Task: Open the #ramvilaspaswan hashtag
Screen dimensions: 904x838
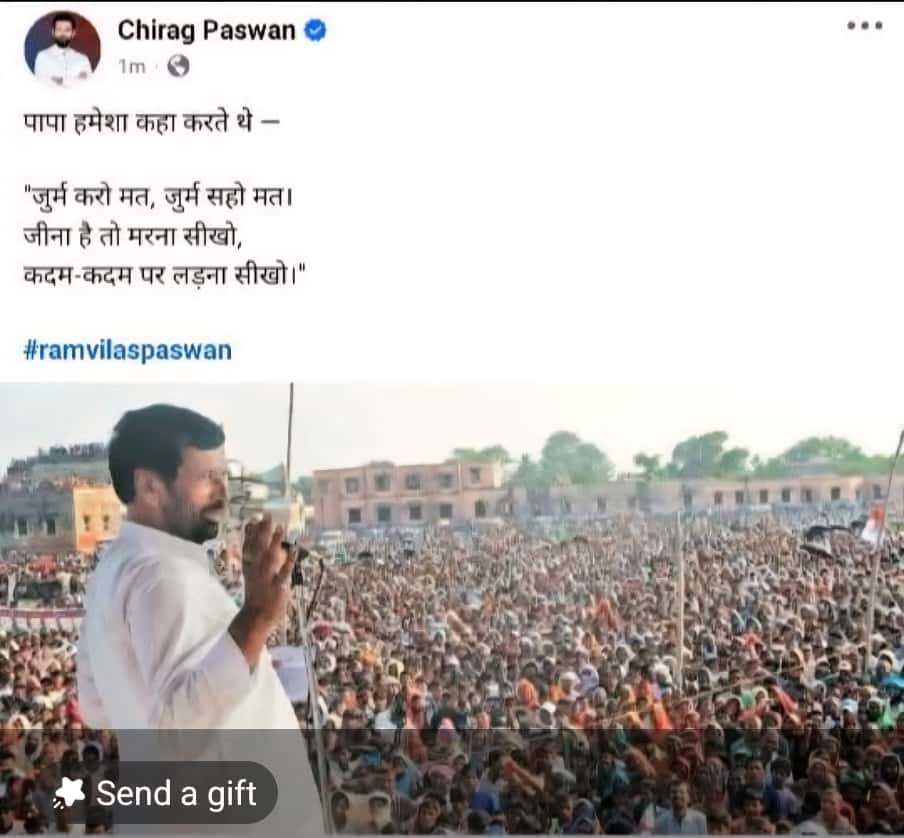Action: pyautogui.click(x=127, y=350)
